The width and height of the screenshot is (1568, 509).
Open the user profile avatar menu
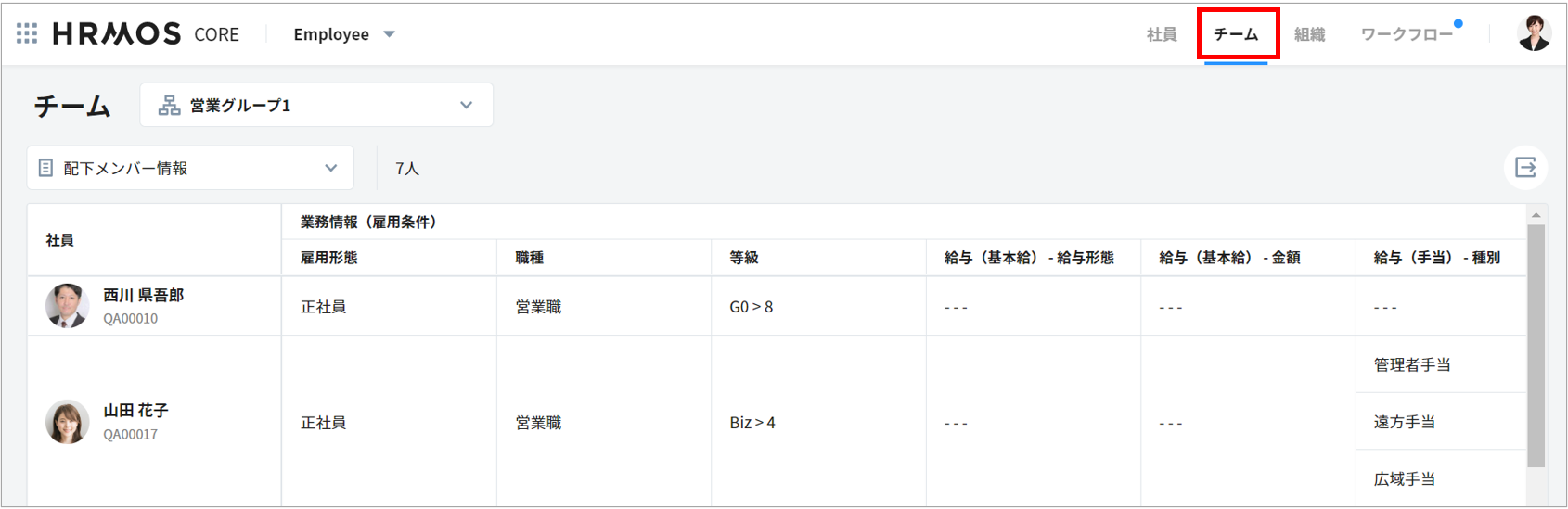[x=1534, y=34]
